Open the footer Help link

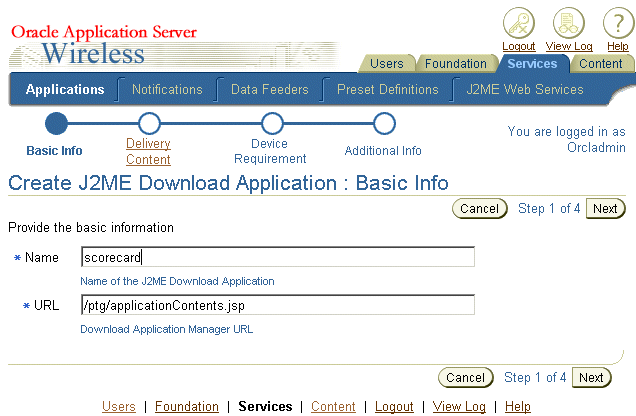518,406
